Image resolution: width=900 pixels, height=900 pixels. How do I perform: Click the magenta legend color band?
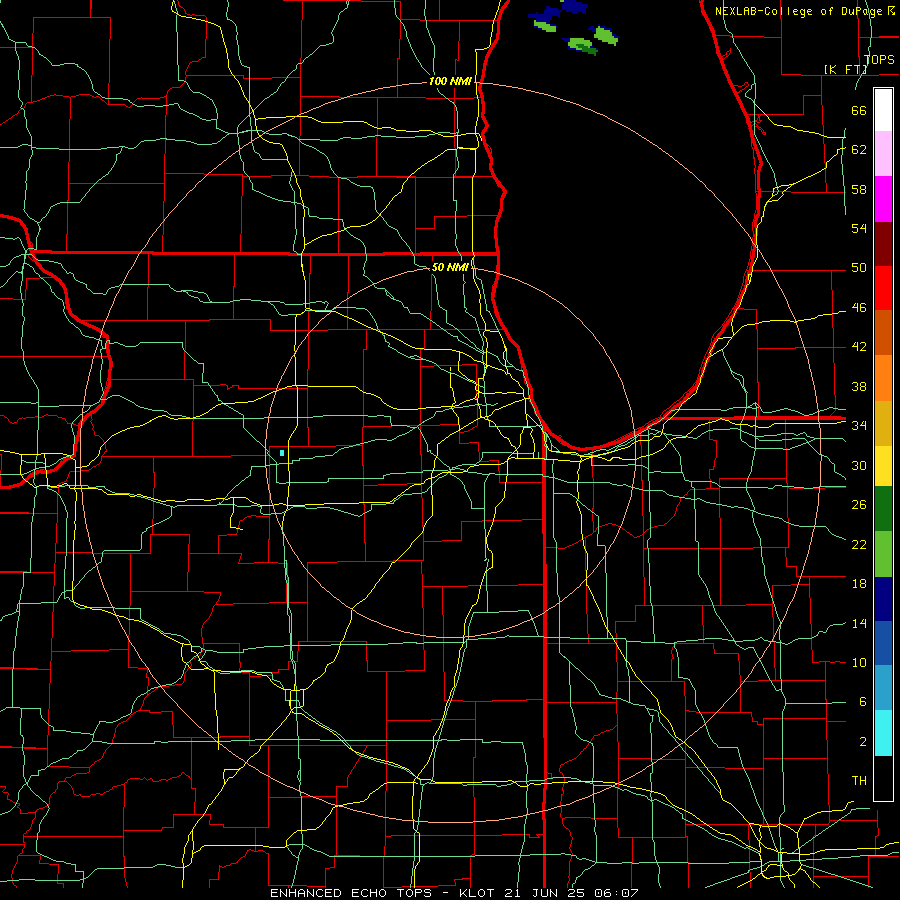(x=883, y=199)
